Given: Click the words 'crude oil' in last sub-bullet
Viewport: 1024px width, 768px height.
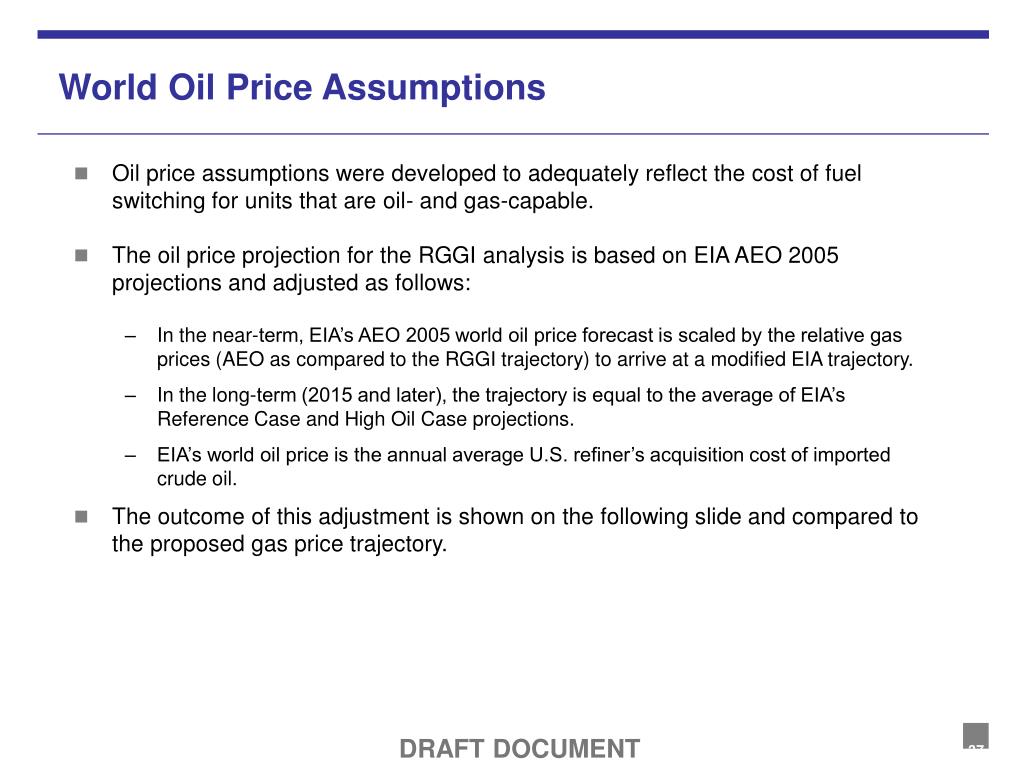Looking at the screenshot, I should coord(195,479).
